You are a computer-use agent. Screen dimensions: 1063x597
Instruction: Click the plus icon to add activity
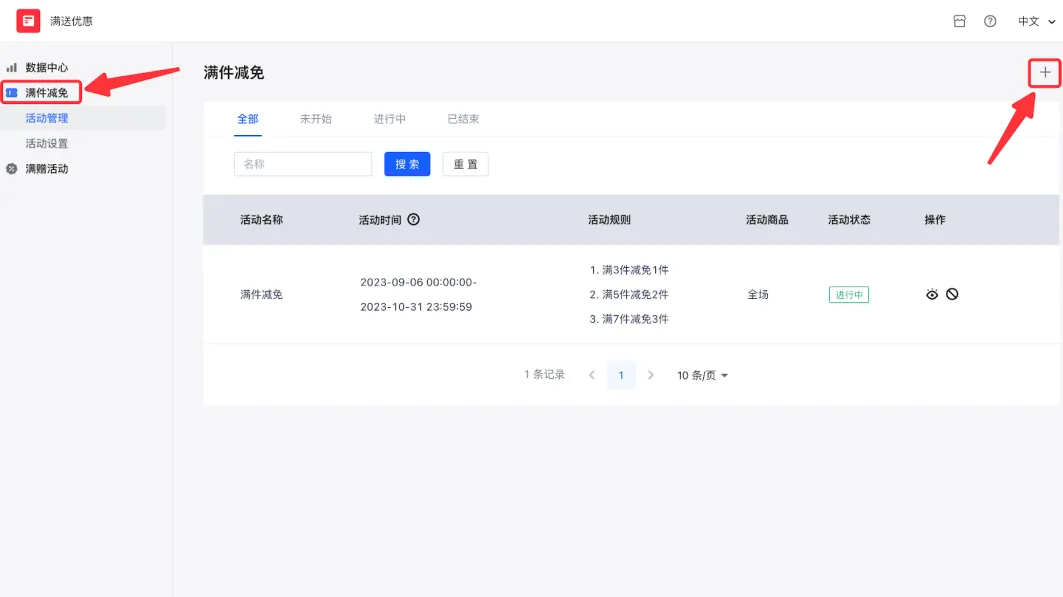tap(1045, 72)
